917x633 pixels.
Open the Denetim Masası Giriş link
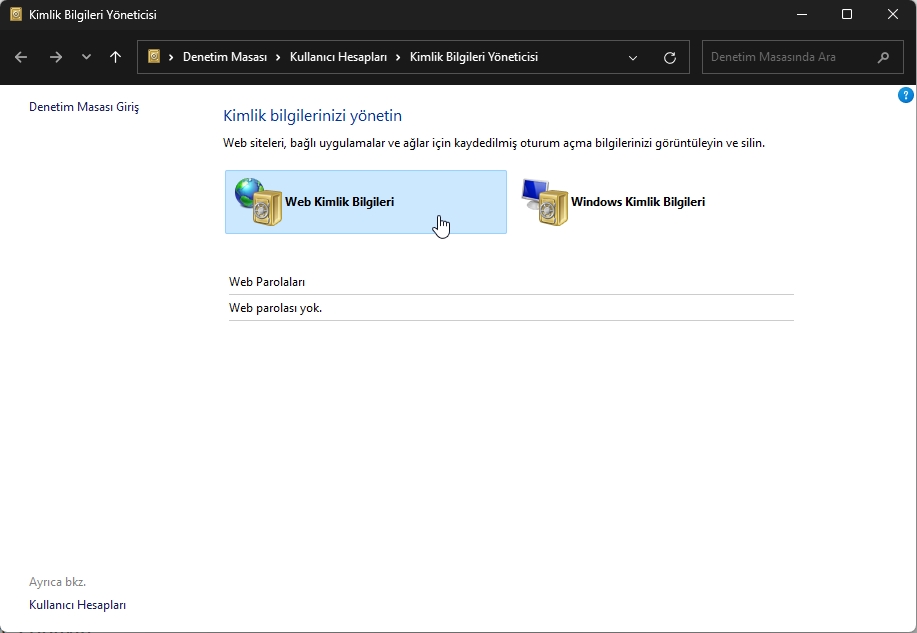[84, 107]
